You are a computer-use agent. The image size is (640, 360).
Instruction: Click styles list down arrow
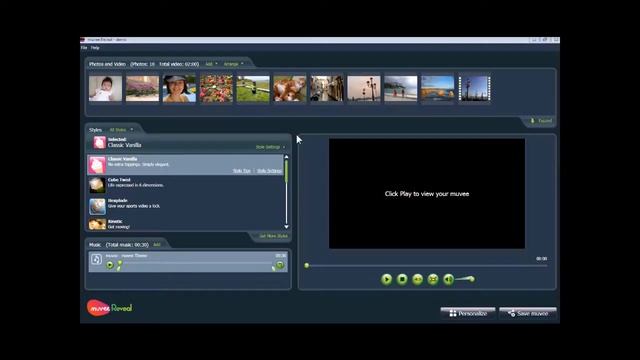(x=286, y=227)
